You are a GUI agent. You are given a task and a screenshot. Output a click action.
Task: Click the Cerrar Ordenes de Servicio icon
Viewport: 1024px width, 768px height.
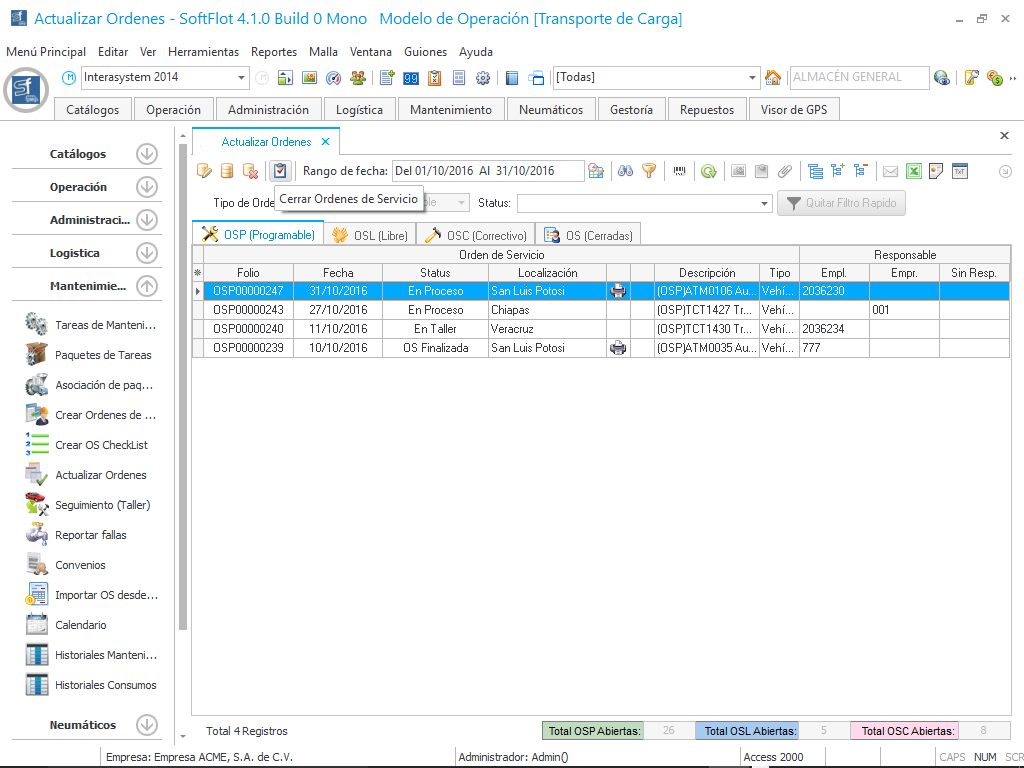point(280,171)
